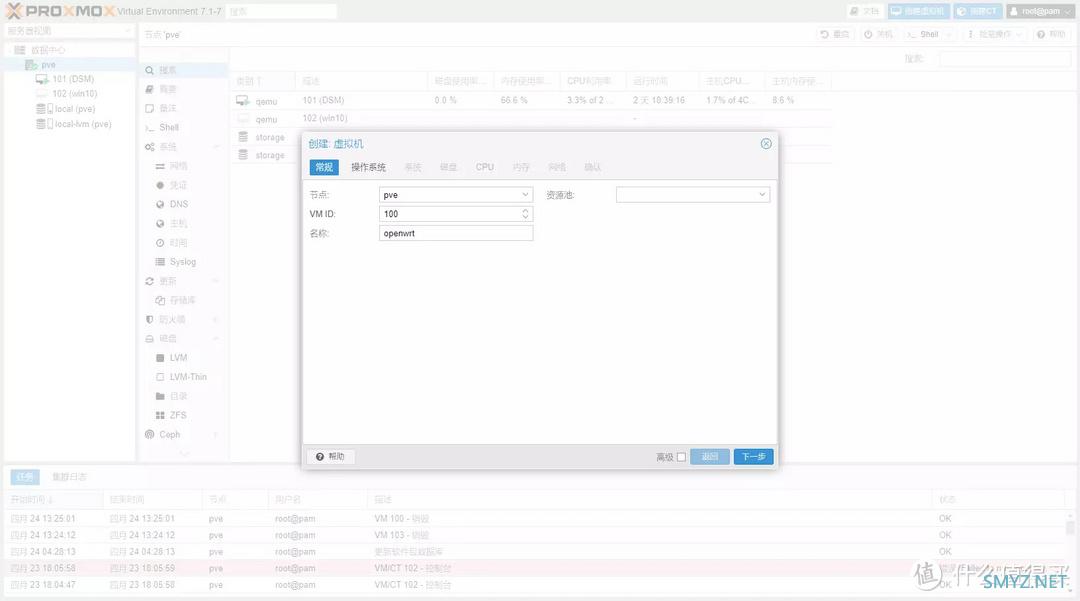1080x601 pixels.
Task: Switch to the 操作系统 tab
Action: tap(368, 167)
